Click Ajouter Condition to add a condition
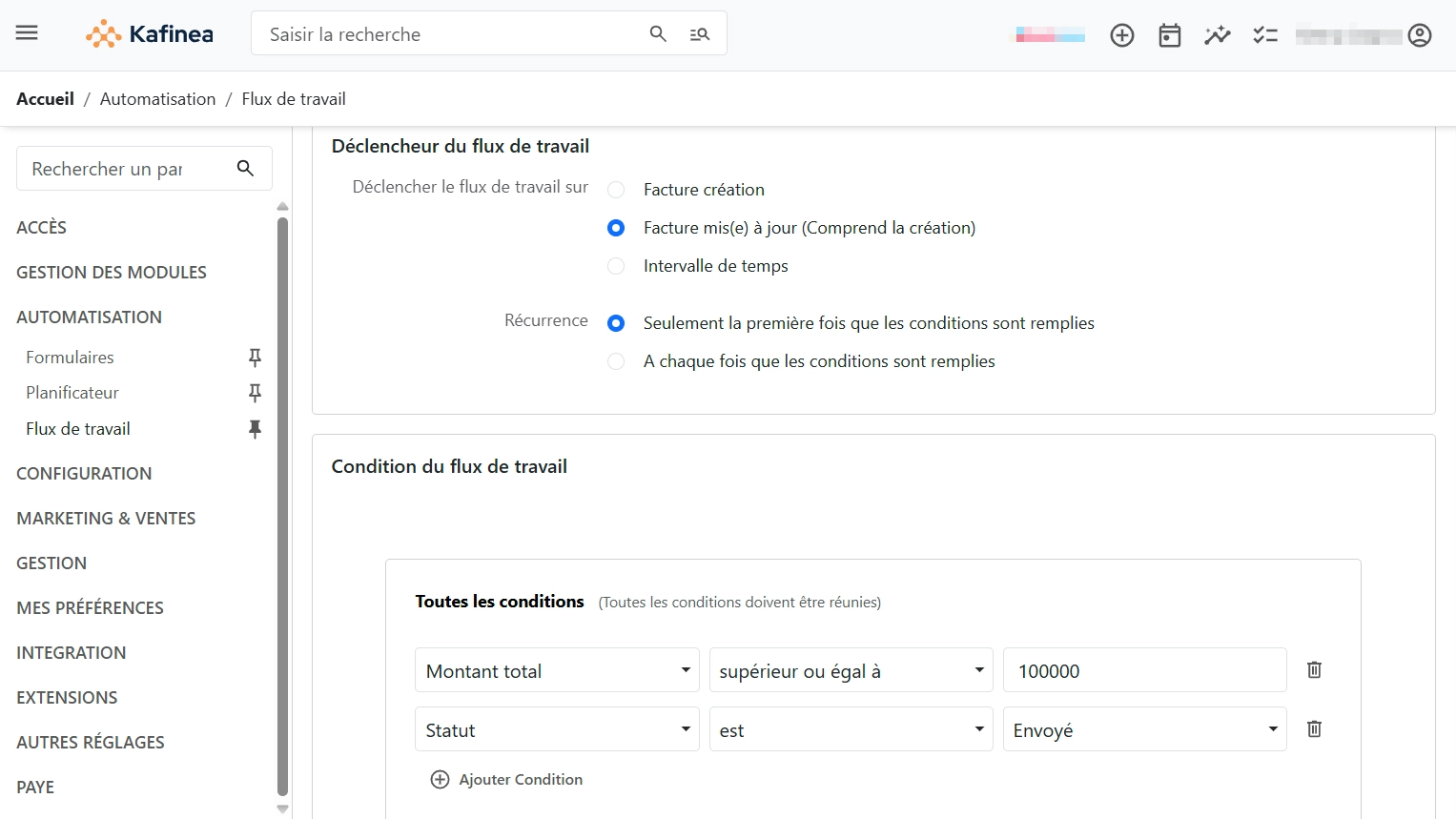Screen dimensions: 1456x819 pos(505,779)
